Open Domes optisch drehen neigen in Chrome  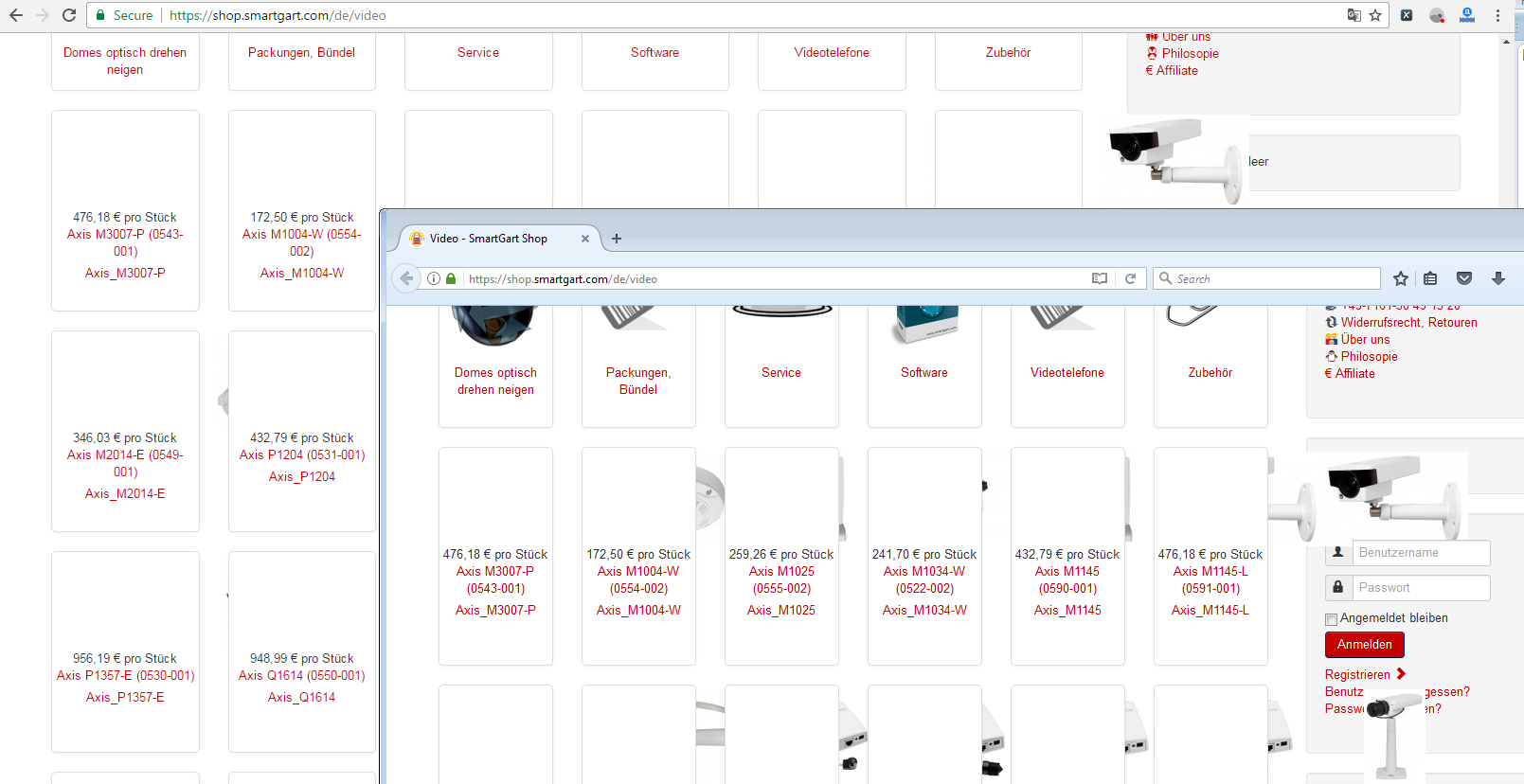click(125, 62)
